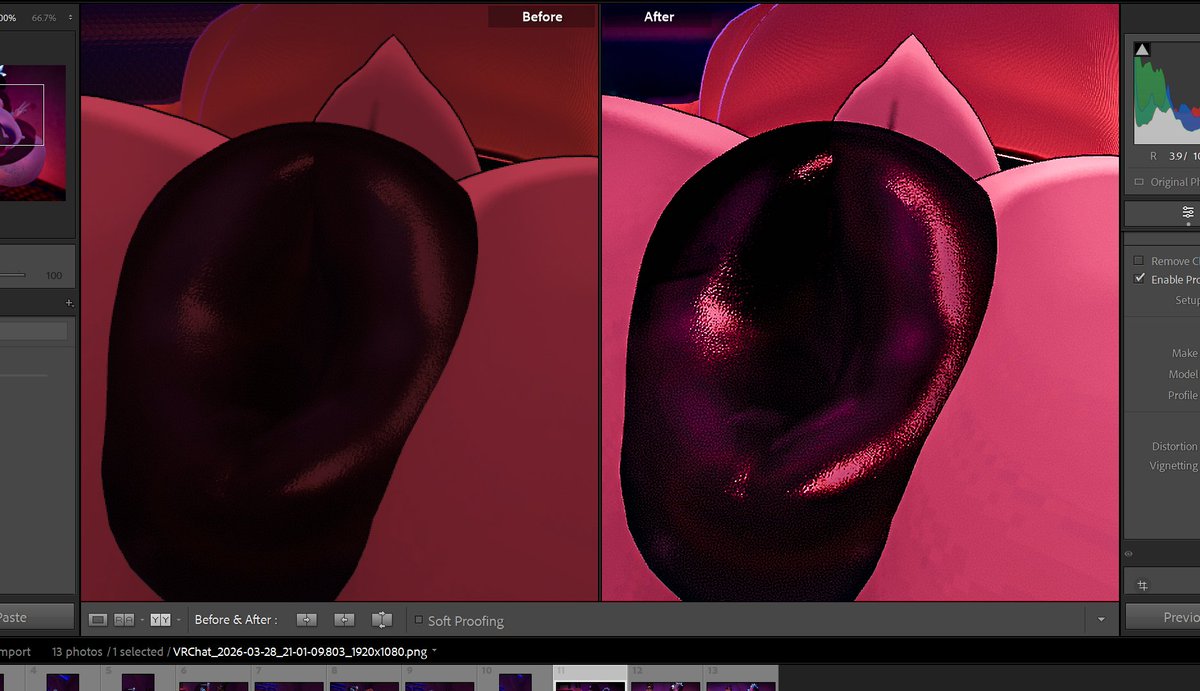This screenshot has height=691, width=1200.
Task: Open dropdown arrow next to Y|Y view icon
Action: (178, 620)
